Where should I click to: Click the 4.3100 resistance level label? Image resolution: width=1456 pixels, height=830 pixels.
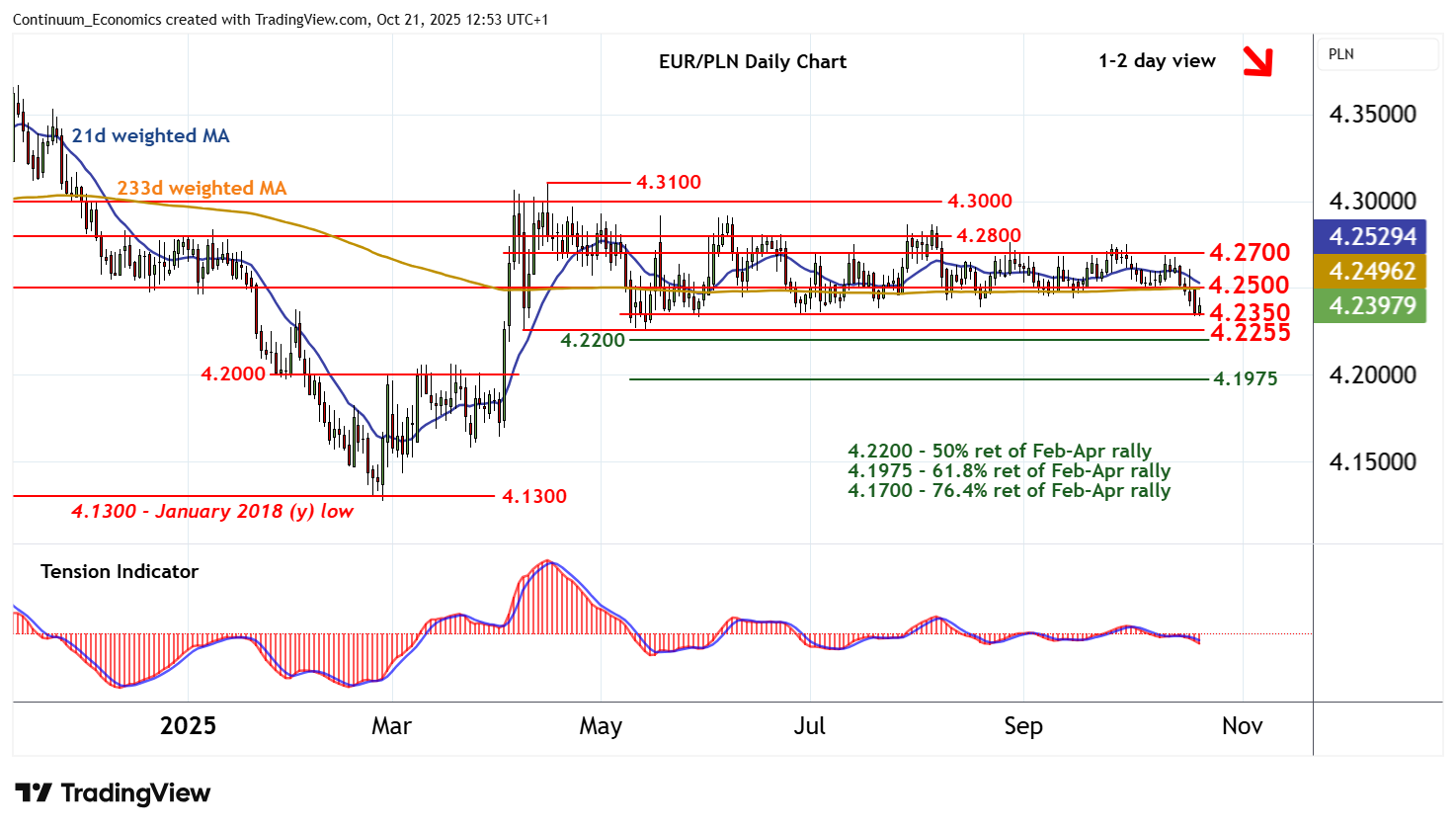tap(668, 183)
